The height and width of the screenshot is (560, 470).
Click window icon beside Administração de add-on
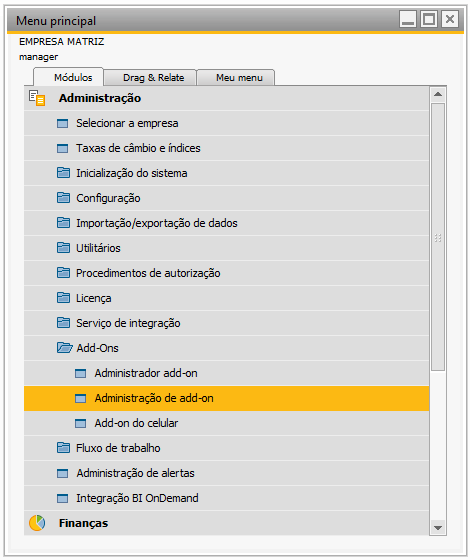click(x=81, y=399)
